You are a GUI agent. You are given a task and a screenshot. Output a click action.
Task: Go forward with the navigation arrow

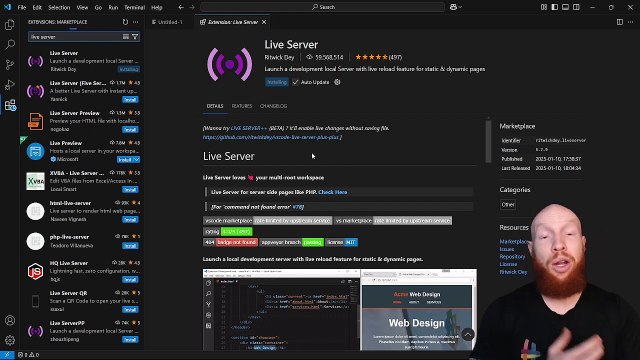pos(192,7)
